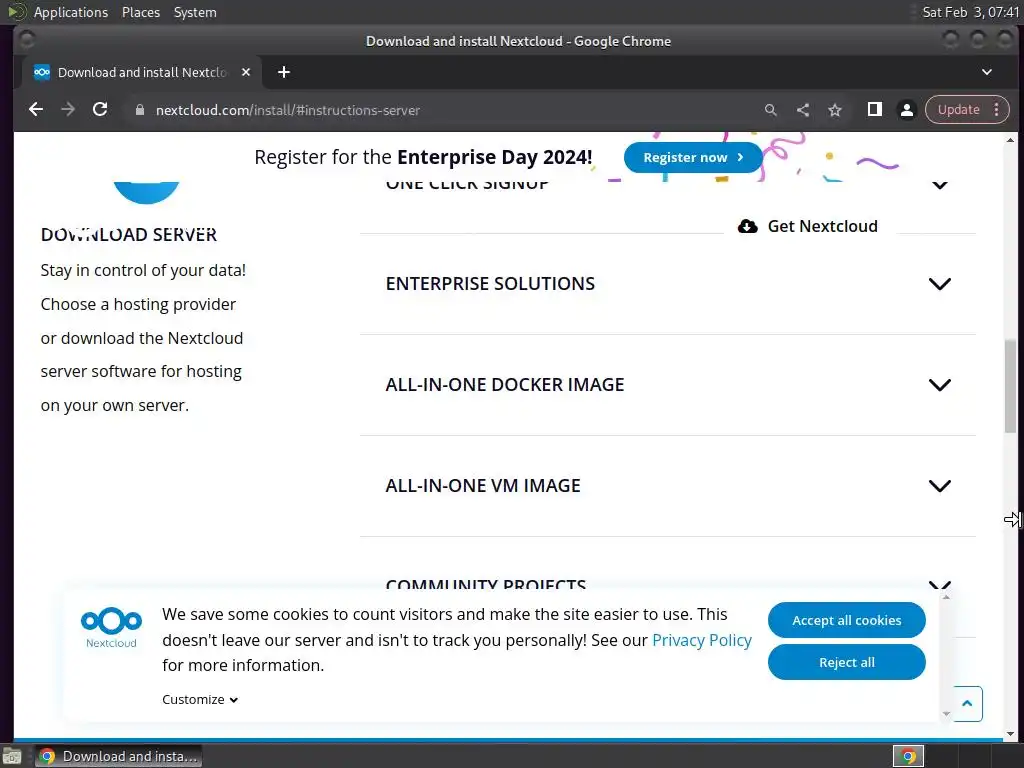The height and width of the screenshot is (768, 1024).
Task: Click the All-in-one Docker Image heading
Action: [x=505, y=385]
